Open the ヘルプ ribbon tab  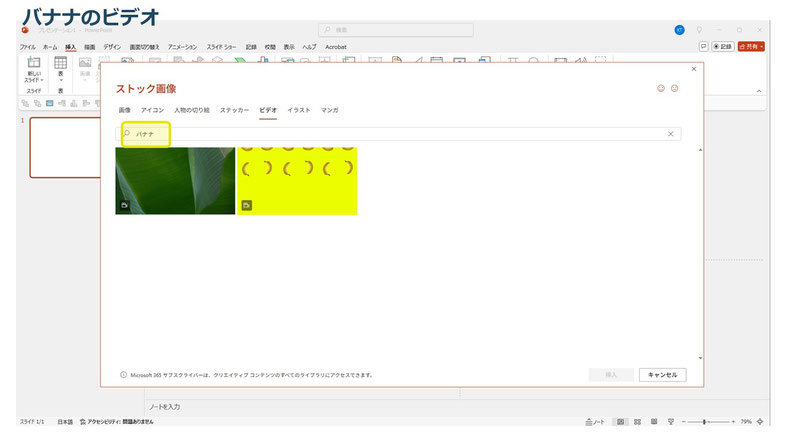point(309,47)
